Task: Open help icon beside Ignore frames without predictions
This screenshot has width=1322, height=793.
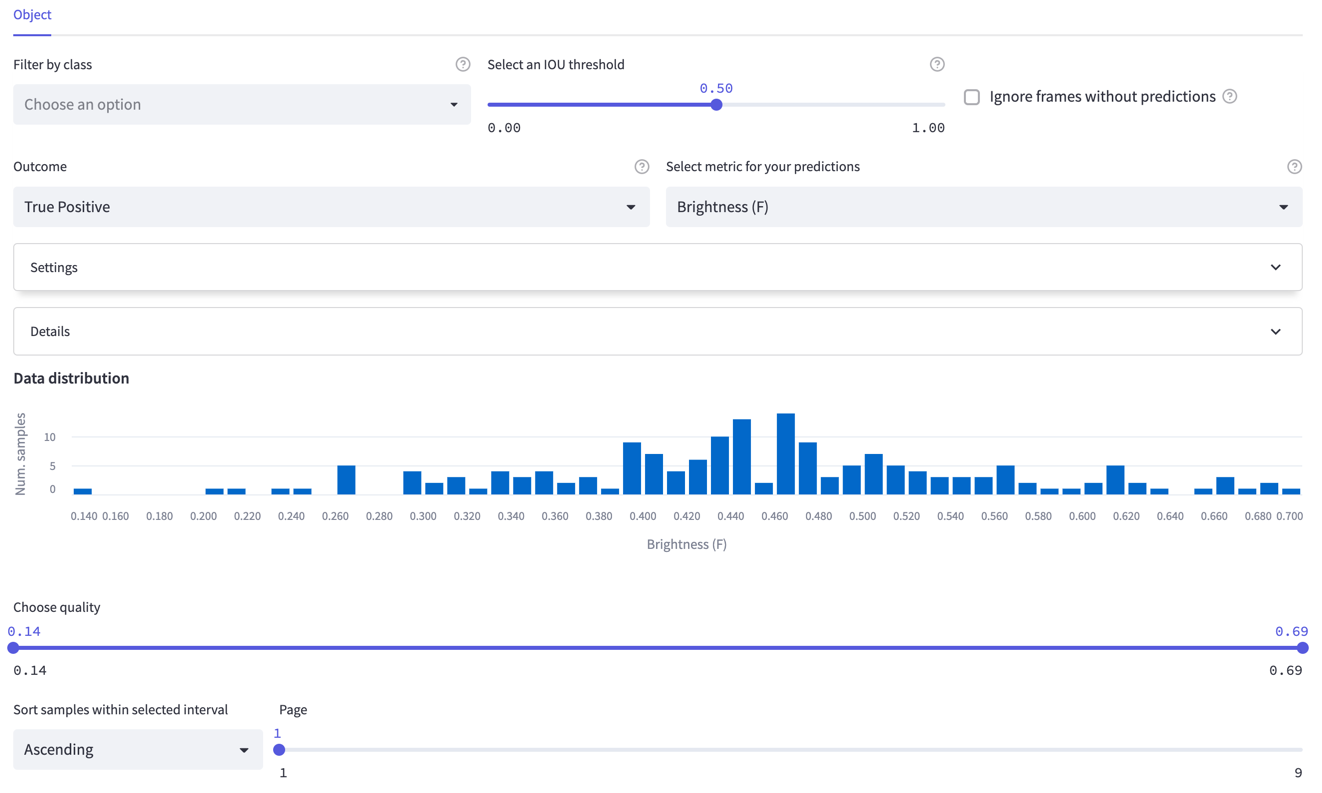Action: (x=1230, y=96)
